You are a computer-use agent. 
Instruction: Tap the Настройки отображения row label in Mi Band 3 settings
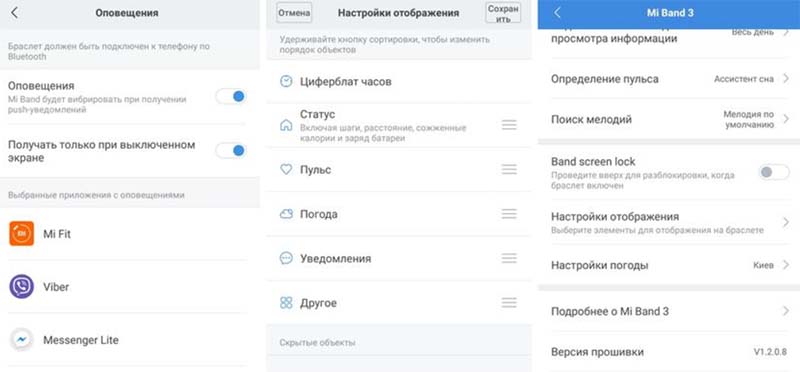tap(615, 217)
